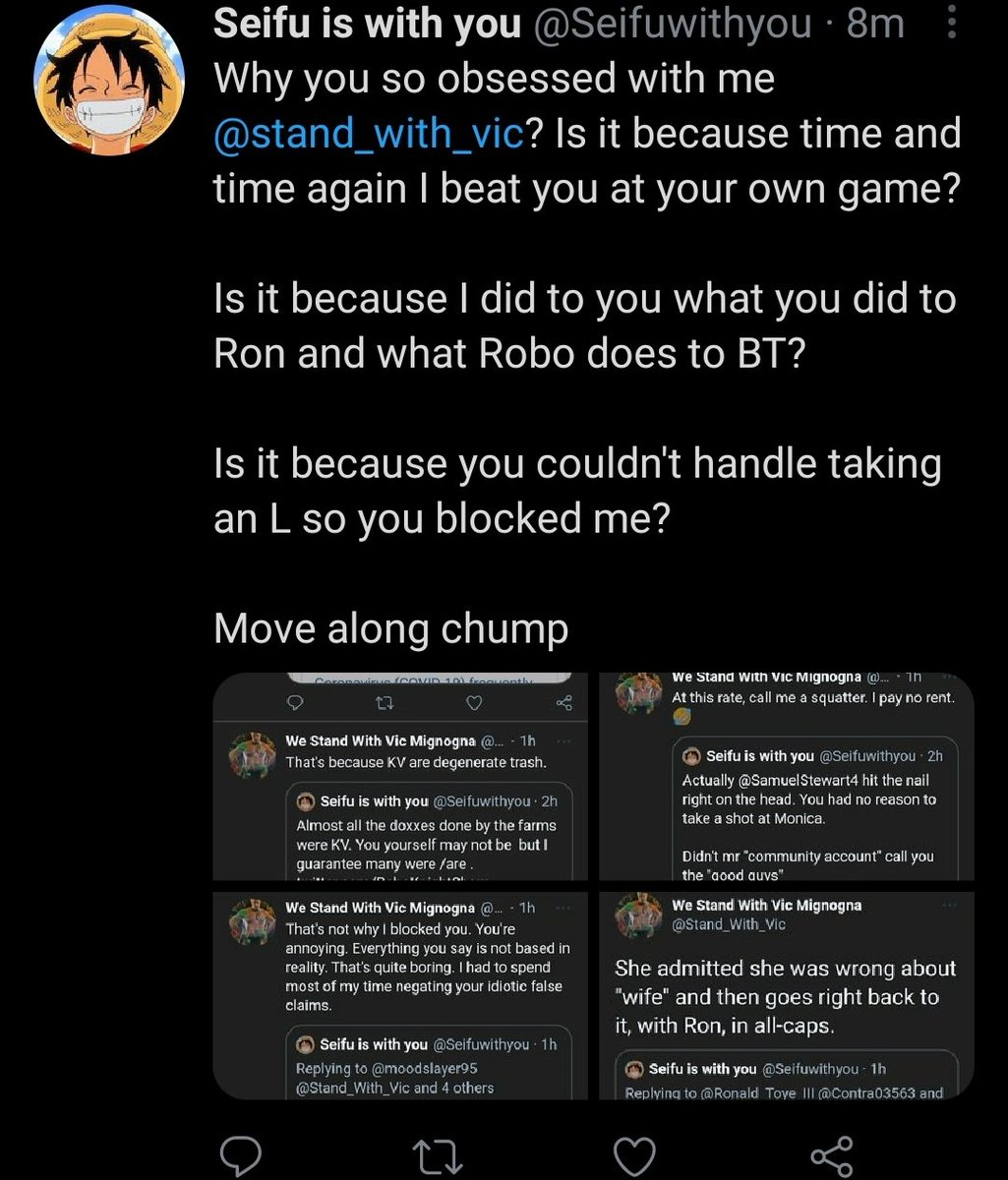Tap the share icon inside top-left embedded screenshot

[x=563, y=703]
